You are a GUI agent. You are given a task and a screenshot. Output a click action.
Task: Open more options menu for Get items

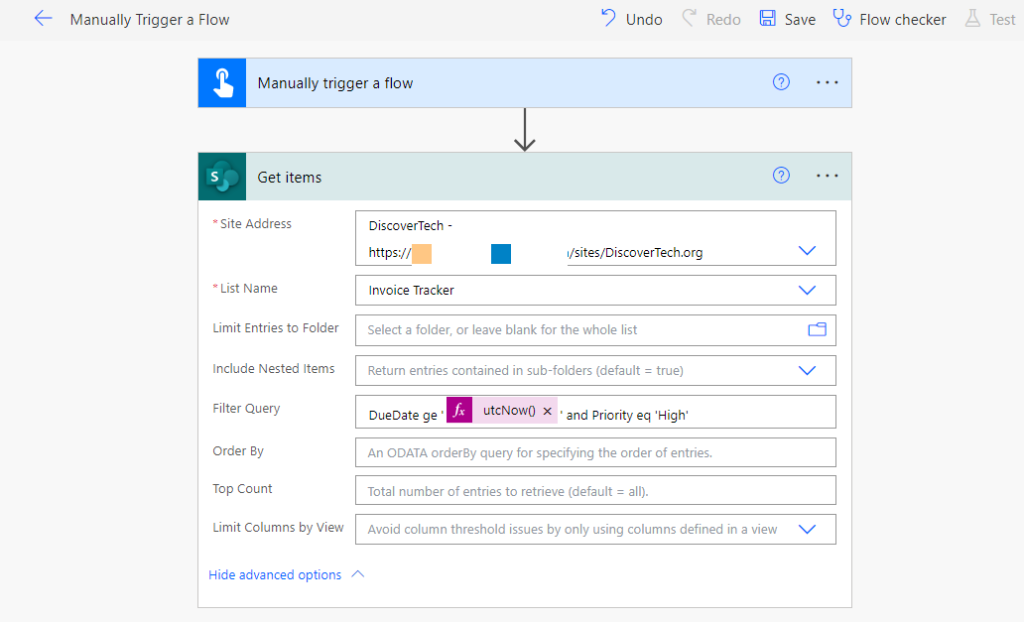coord(827,176)
